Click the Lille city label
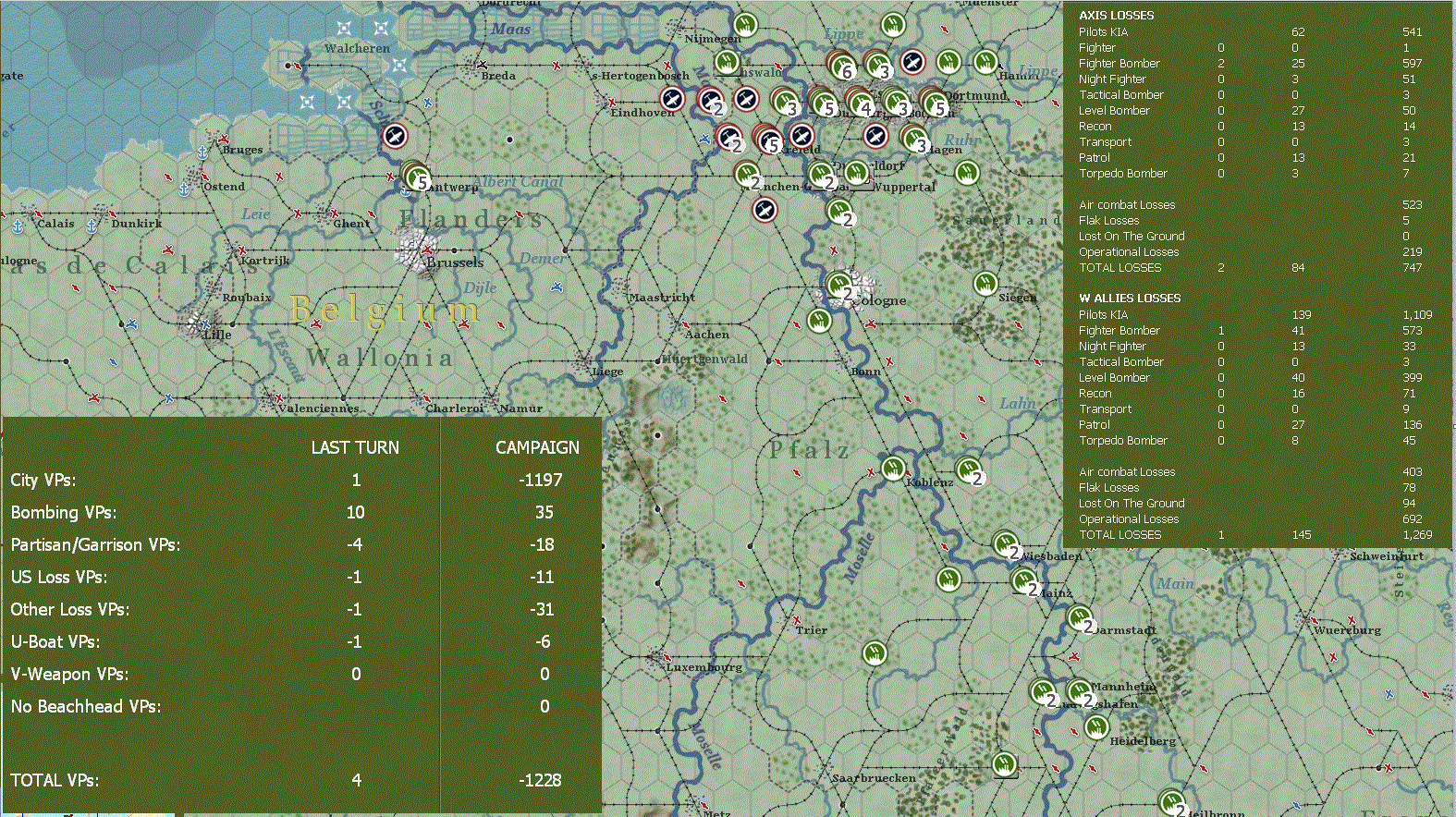 tap(217, 335)
